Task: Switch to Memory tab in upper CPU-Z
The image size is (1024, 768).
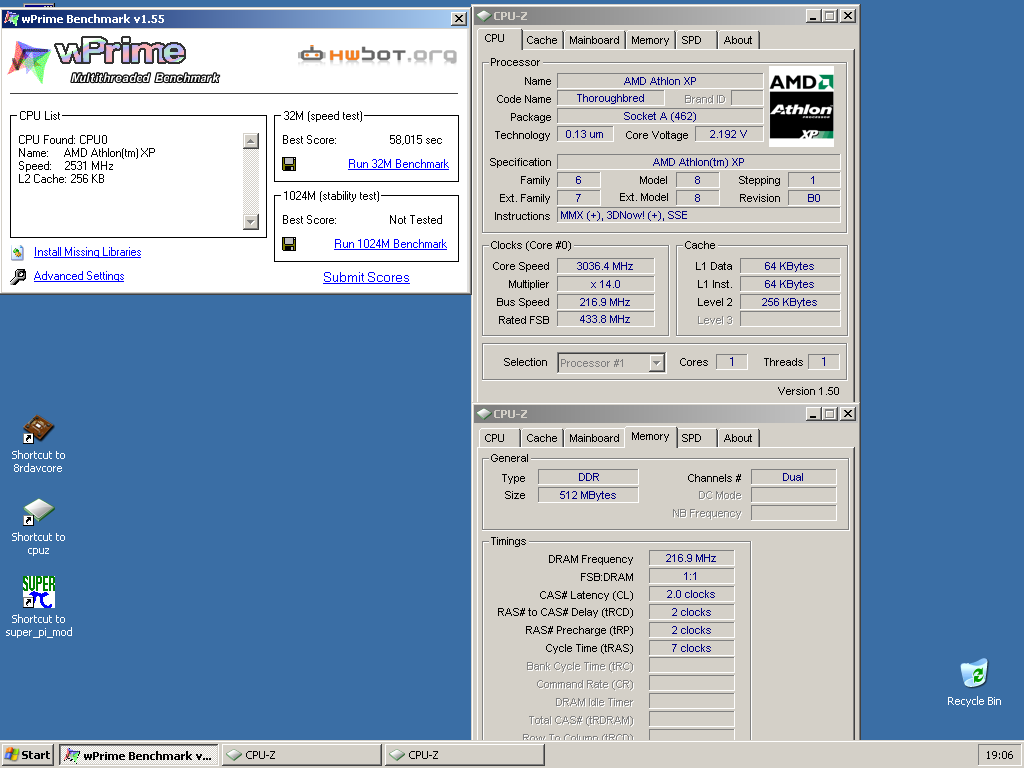Action: point(650,40)
